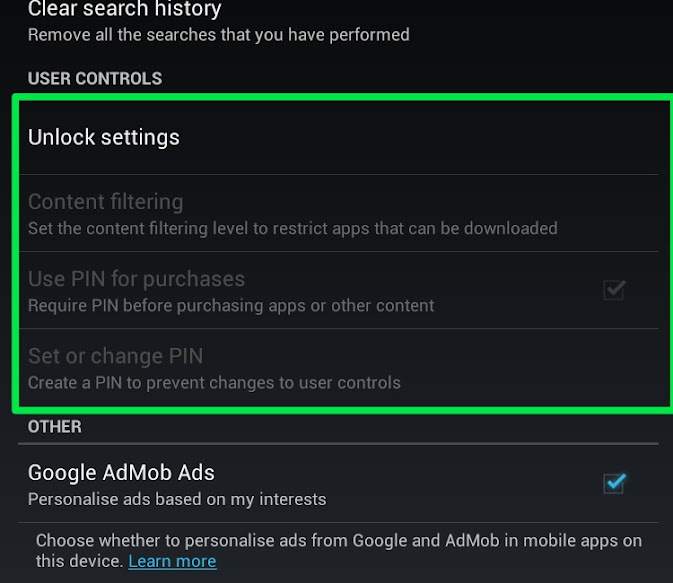
Task: Click the "Remove all the searches" description
Action: (218, 35)
